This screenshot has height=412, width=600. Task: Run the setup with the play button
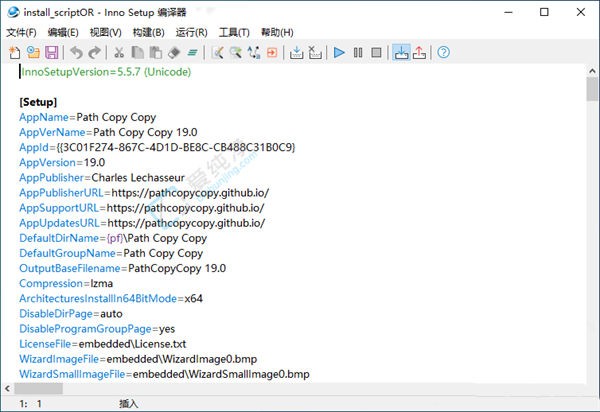point(339,52)
